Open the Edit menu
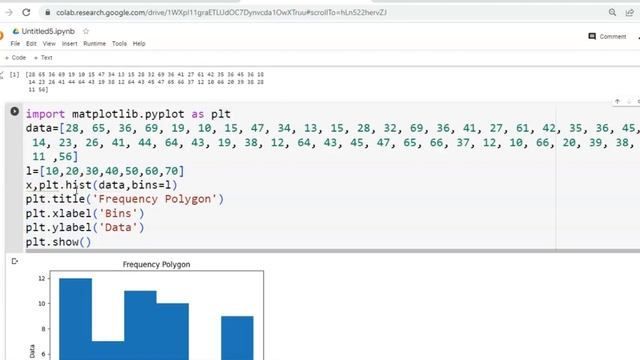Viewport: 640px width, 360px height. point(31,44)
